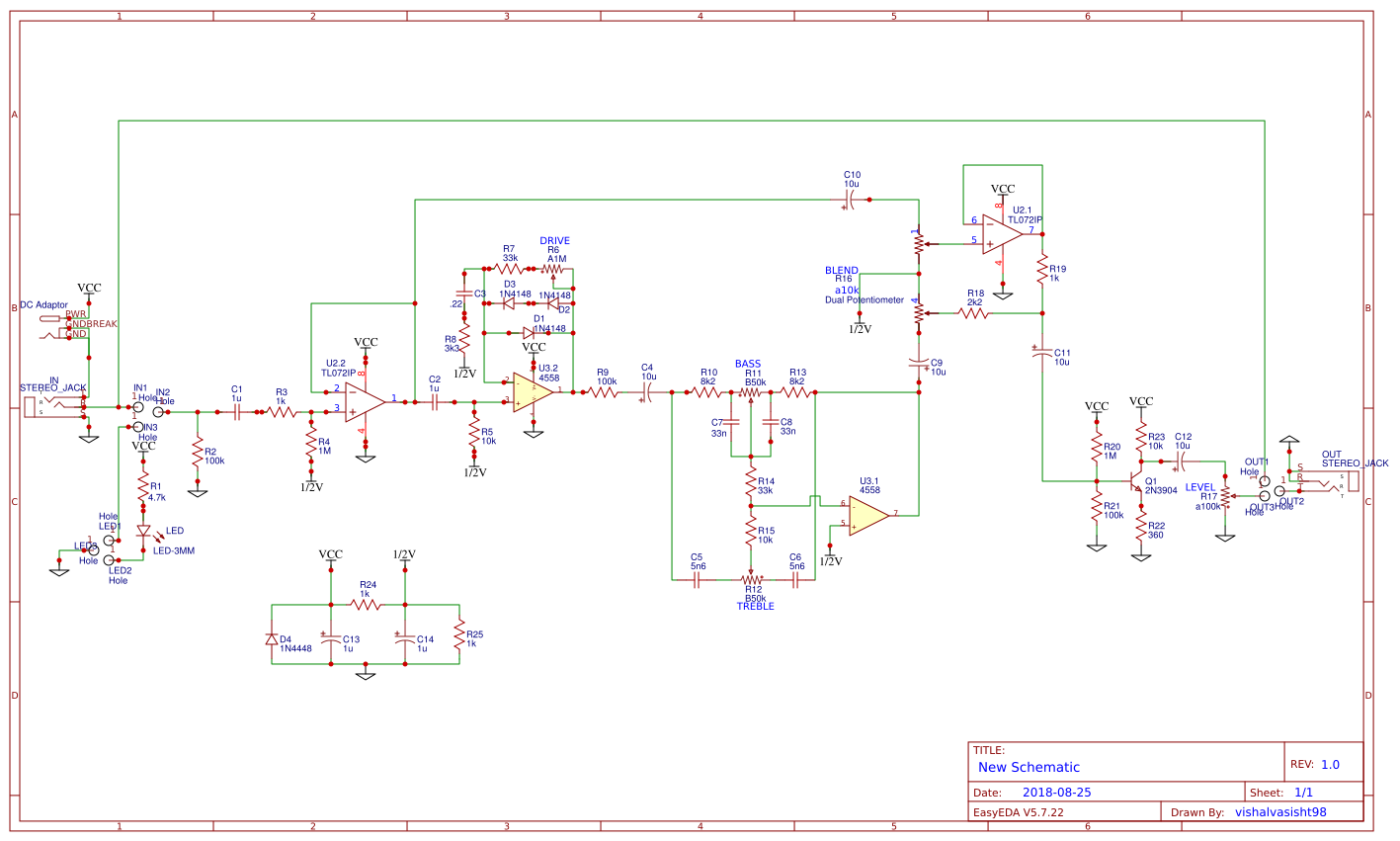Click the Drawn By vishalvasisht98 text
Viewport: 1400px width, 841px height.
coord(1281,811)
